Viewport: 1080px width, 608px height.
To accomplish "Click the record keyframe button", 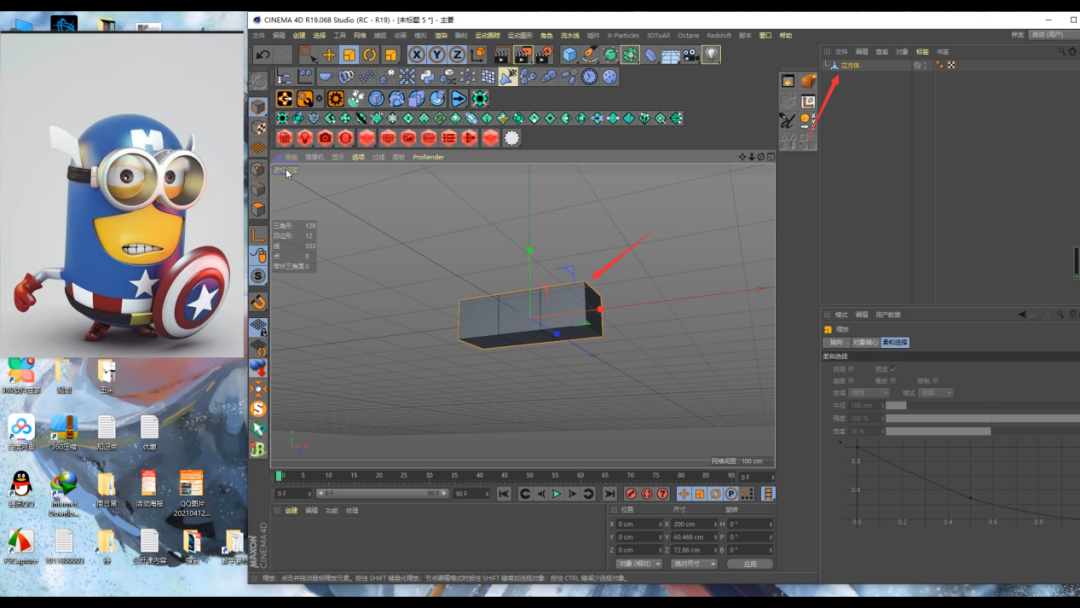I will pos(630,494).
